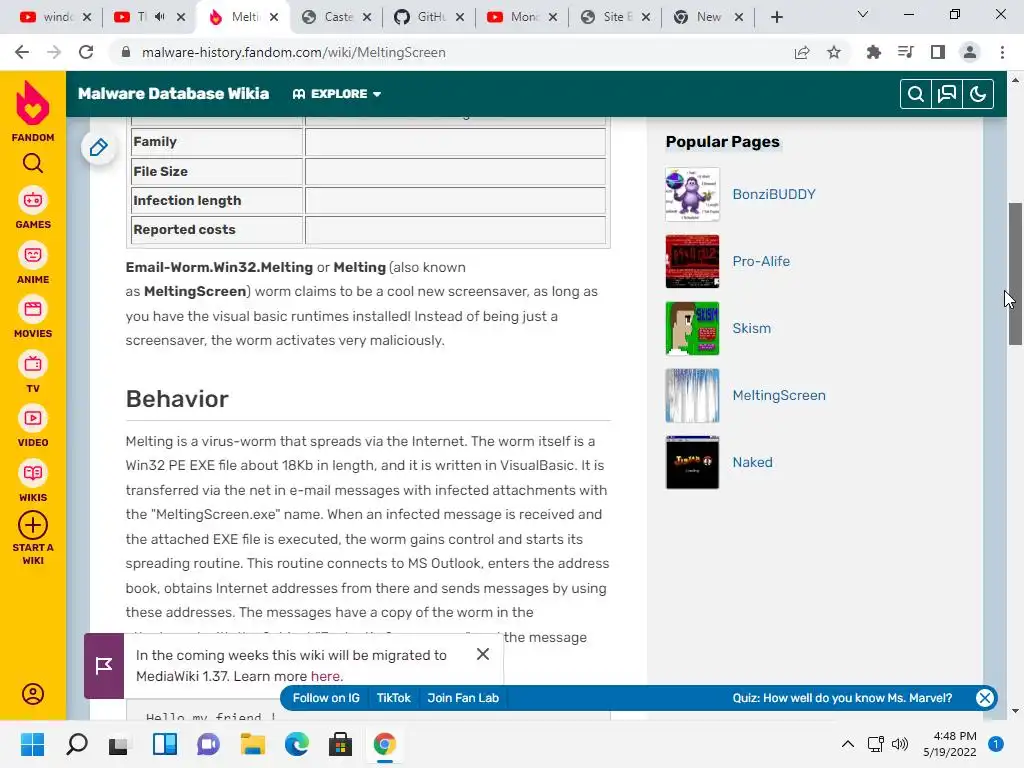Open the discussions icon in the wiki header

(947, 94)
